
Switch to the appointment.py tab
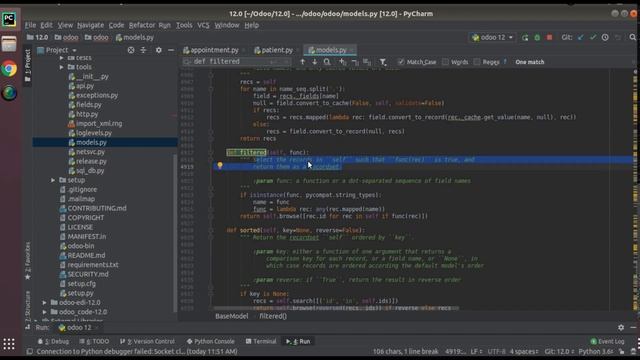tap(214, 50)
